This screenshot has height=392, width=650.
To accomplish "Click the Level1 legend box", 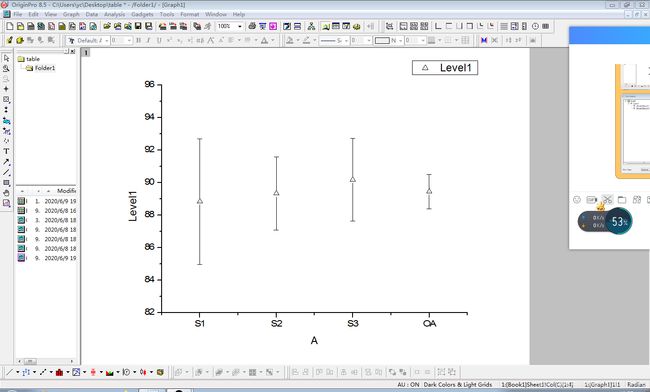I will 445,68.
